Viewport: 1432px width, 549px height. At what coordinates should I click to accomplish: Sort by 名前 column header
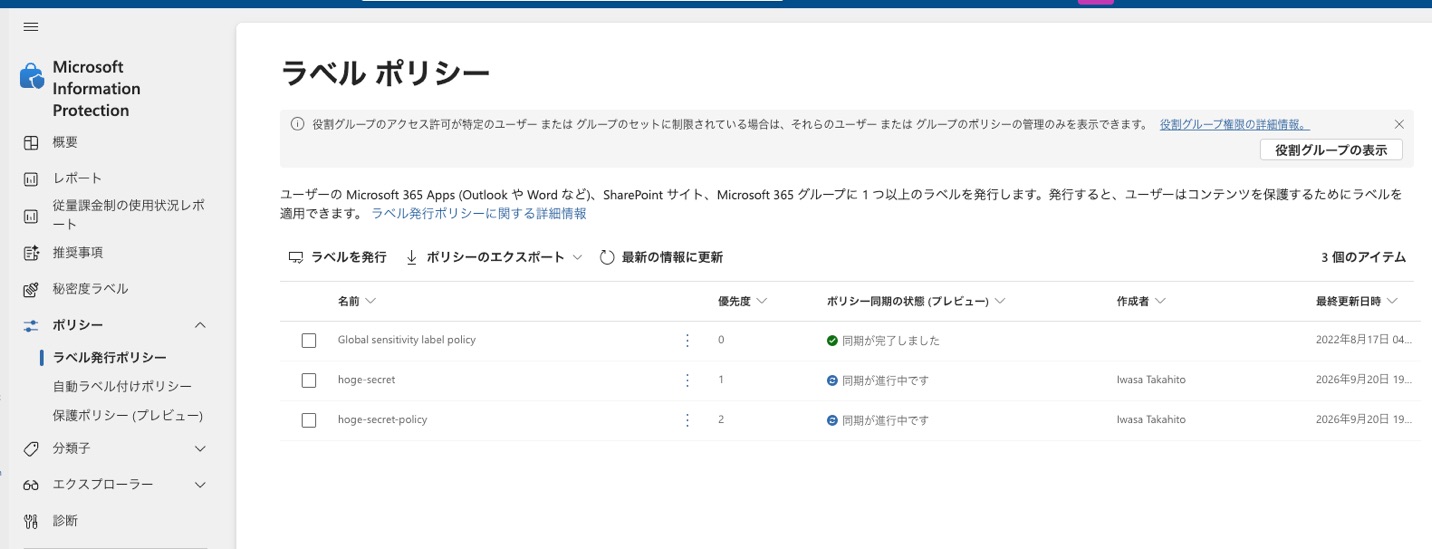[x=357, y=301]
